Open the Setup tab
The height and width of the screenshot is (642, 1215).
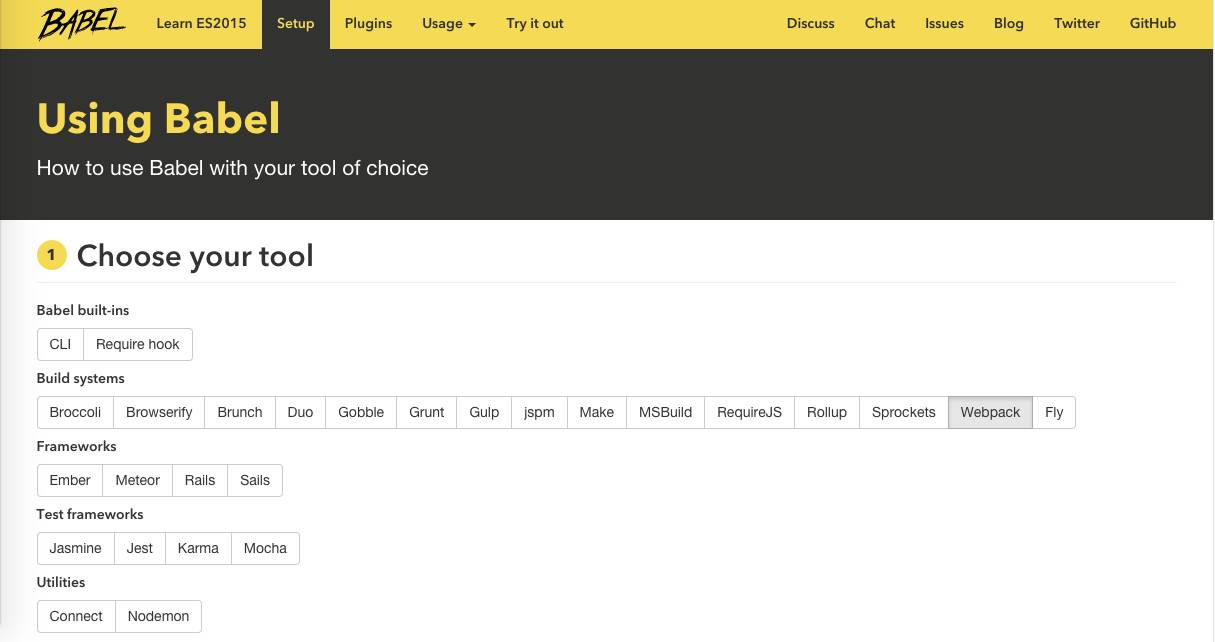296,23
